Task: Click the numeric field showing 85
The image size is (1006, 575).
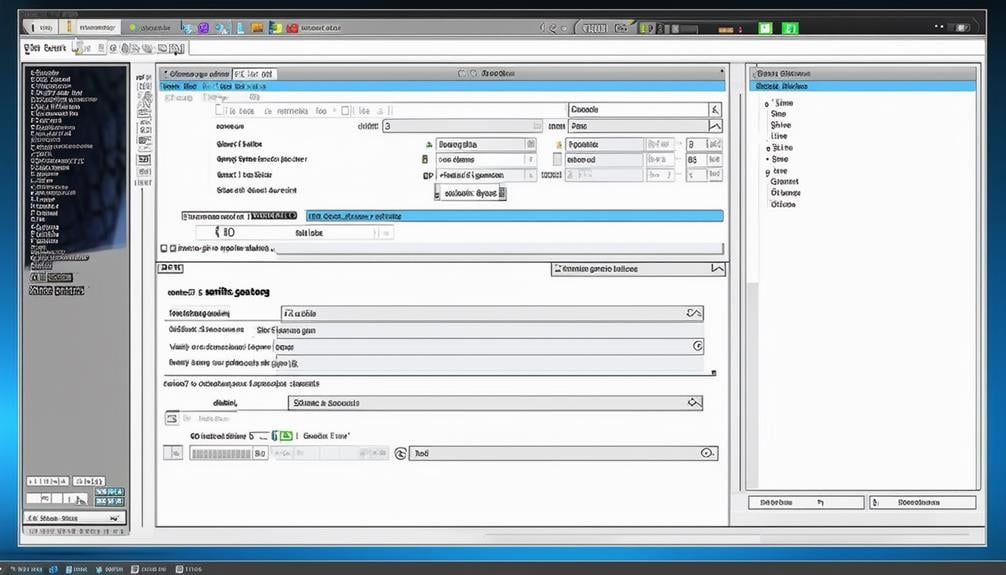Action: (x=697, y=159)
